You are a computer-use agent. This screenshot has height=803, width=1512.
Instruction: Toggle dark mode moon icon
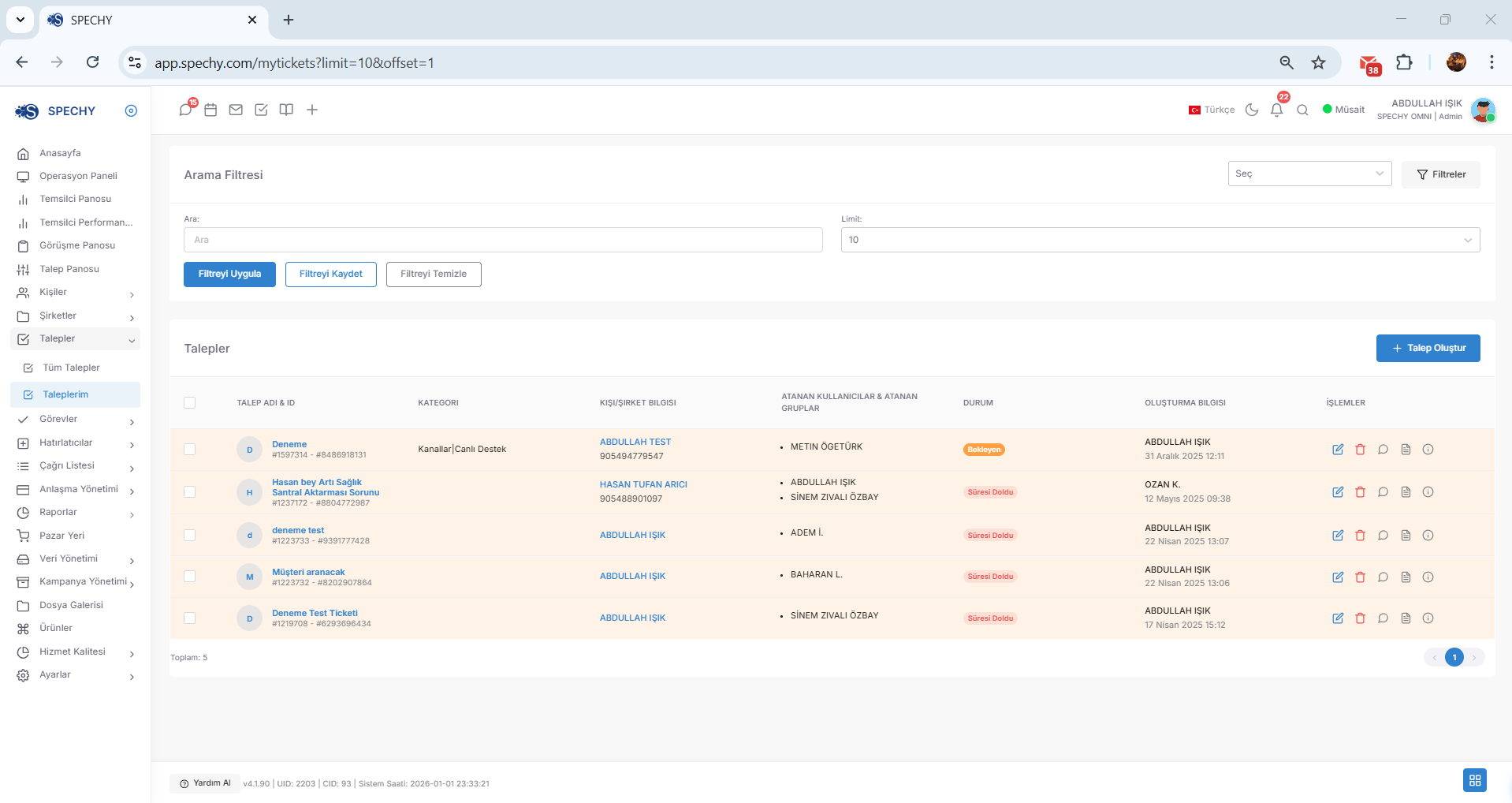point(1252,110)
